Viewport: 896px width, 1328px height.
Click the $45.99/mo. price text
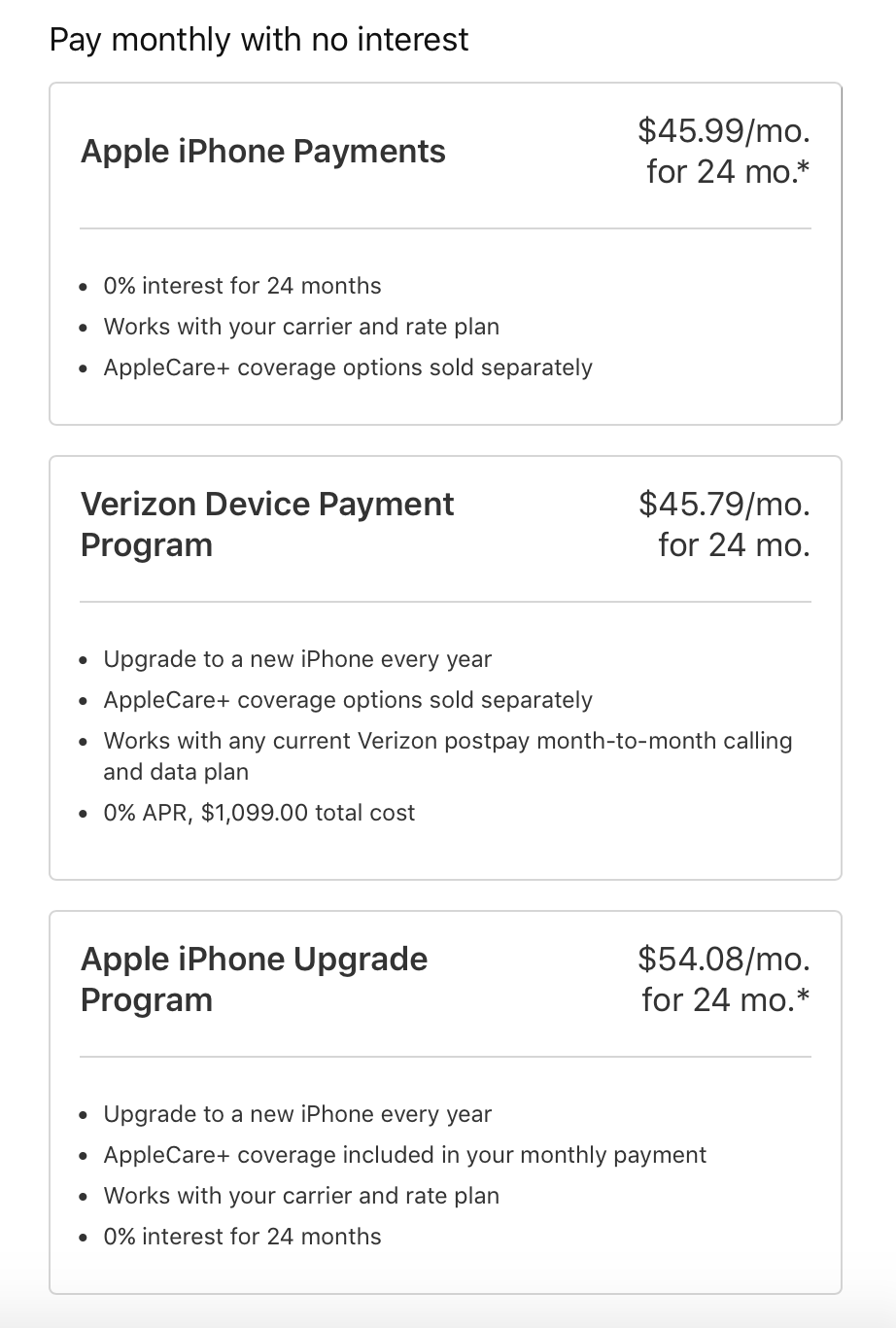(x=724, y=129)
